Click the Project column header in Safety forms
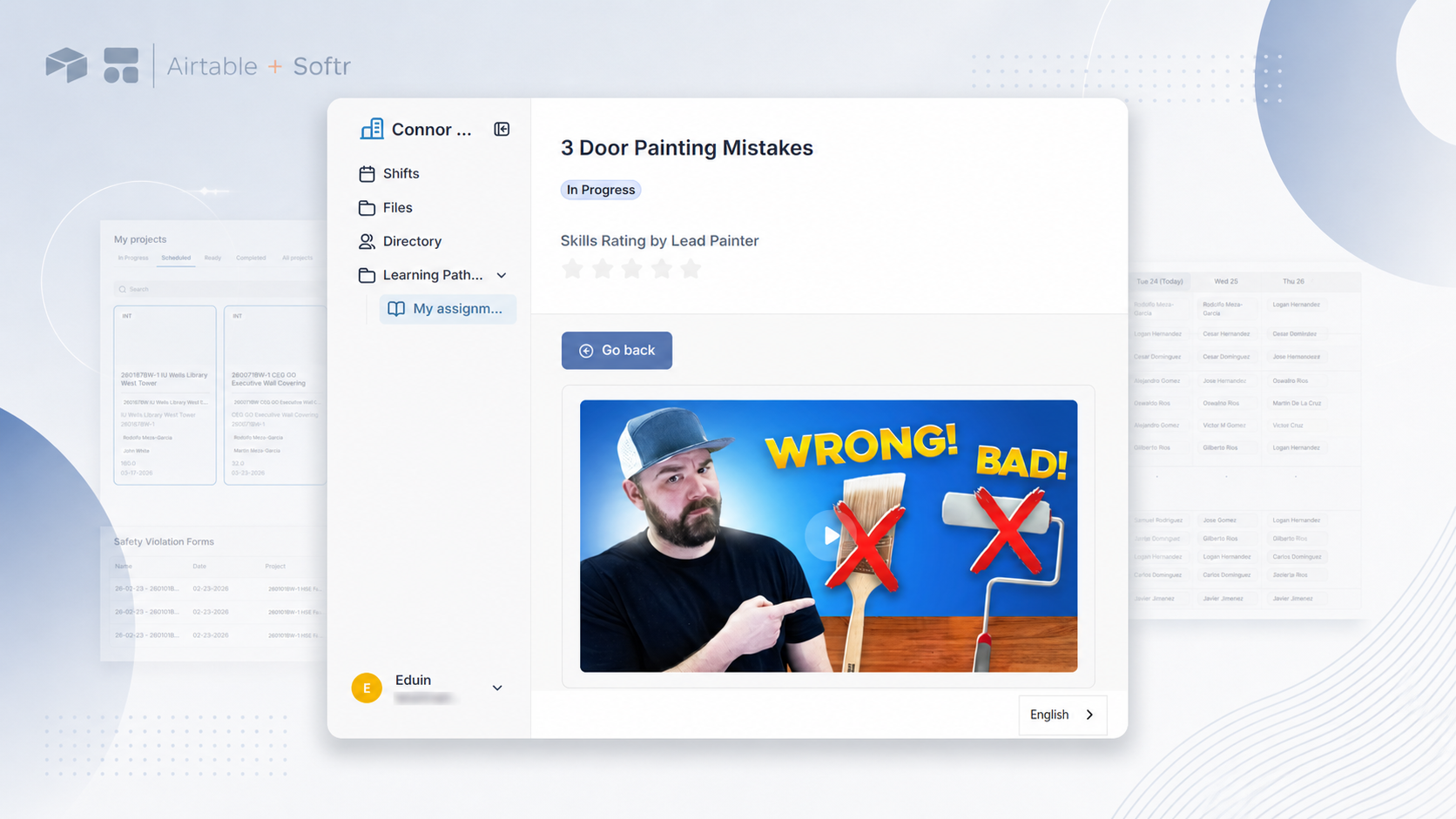Screen dimensions: 1456x819 click(x=275, y=567)
